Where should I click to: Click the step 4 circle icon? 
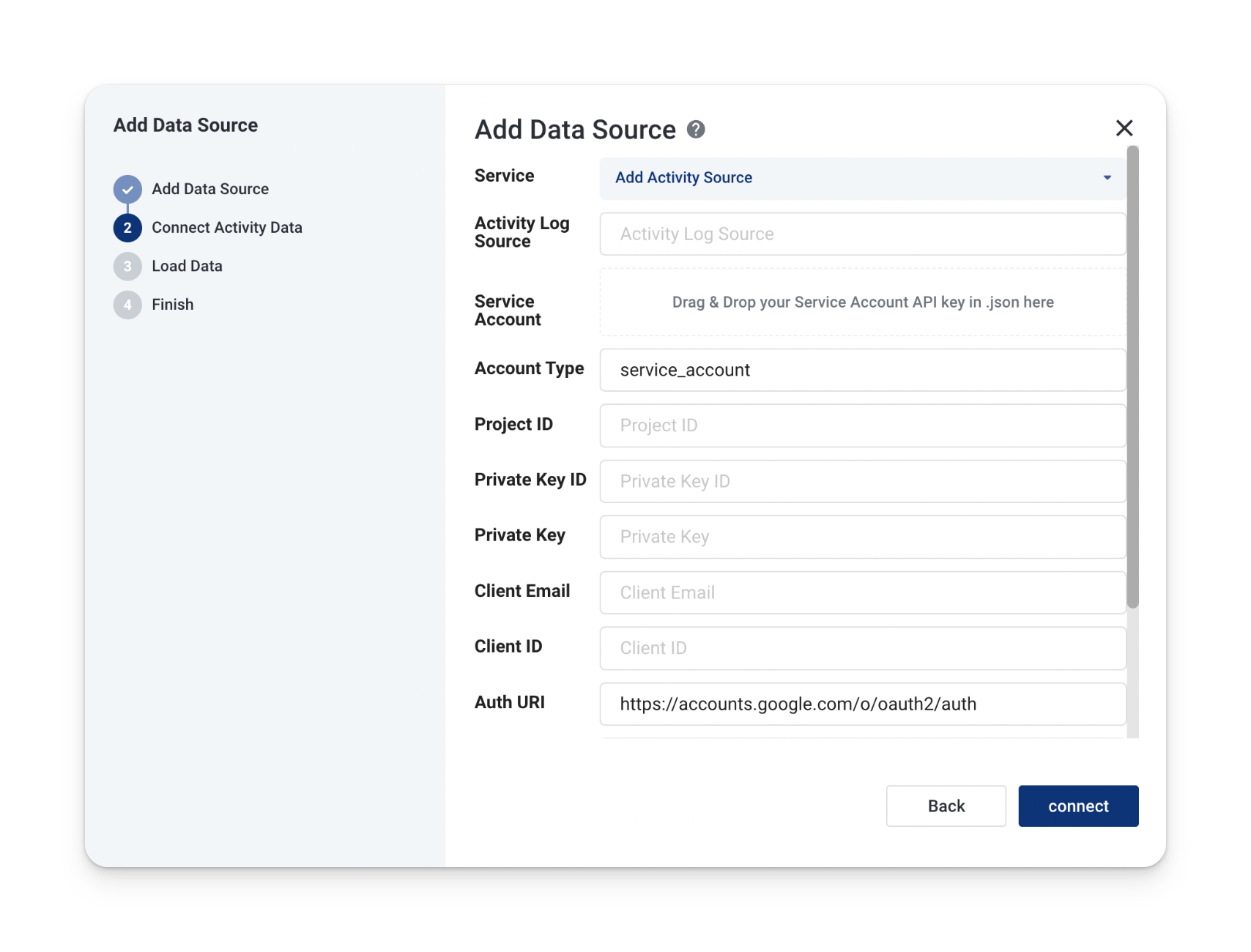(x=127, y=305)
